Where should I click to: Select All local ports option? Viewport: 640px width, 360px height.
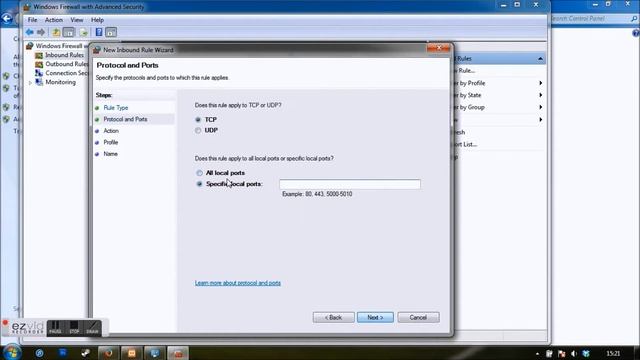tap(199, 173)
